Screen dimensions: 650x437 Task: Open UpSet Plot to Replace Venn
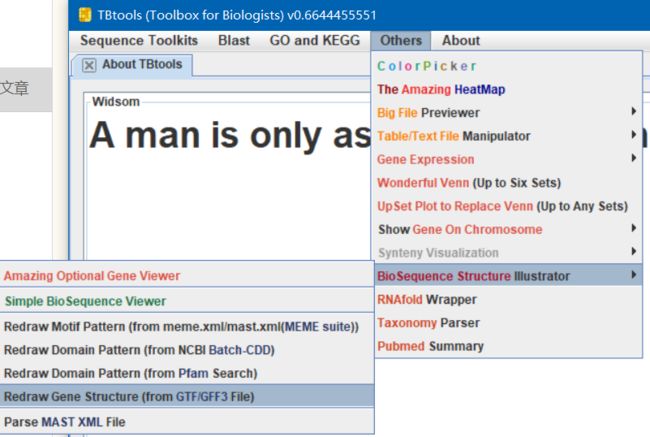507,206
